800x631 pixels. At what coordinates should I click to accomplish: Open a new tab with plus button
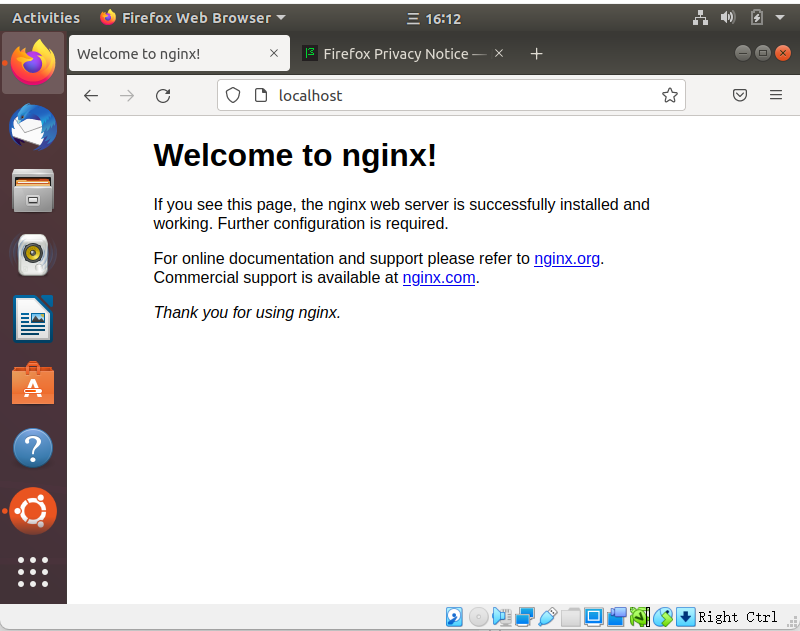click(x=536, y=54)
